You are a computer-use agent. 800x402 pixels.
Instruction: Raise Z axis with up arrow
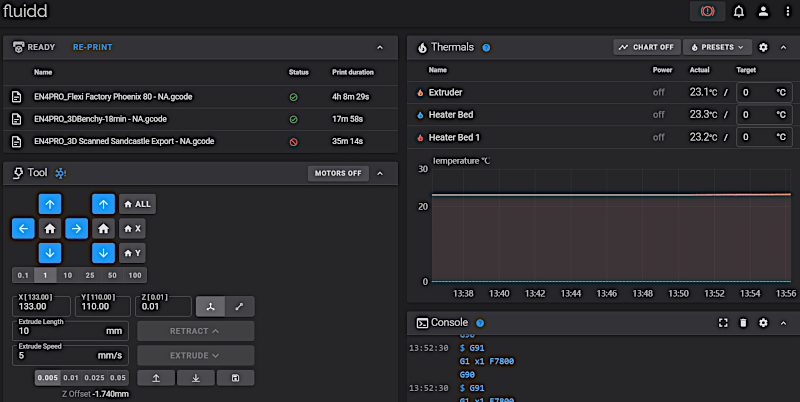(104, 204)
